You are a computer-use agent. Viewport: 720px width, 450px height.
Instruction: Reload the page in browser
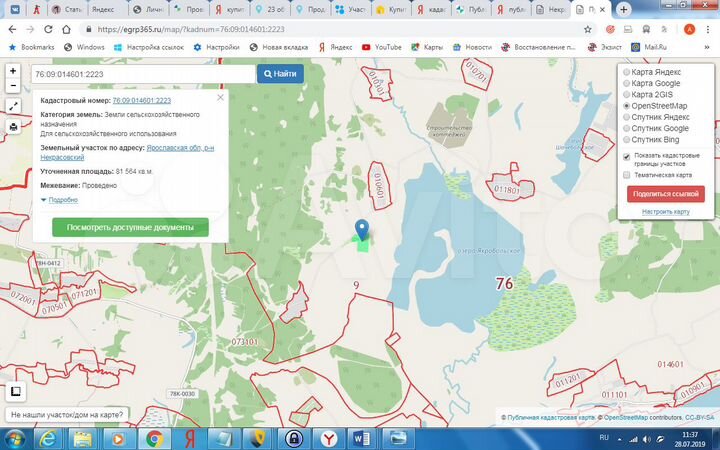(50, 29)
